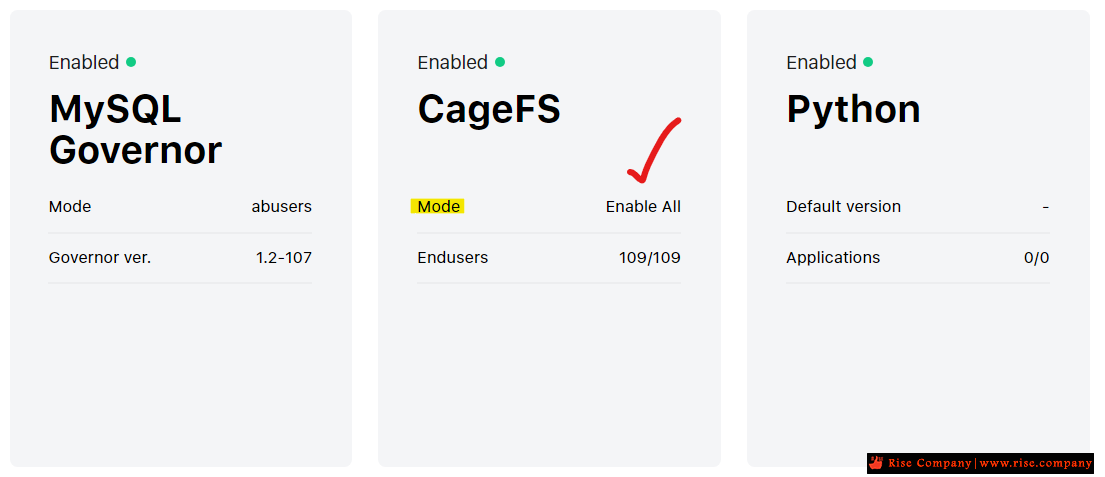The height and width of the screenshot is (477, 1105).
Task: Open the www.rise.company watermark link
Action: pos(1035,464)
